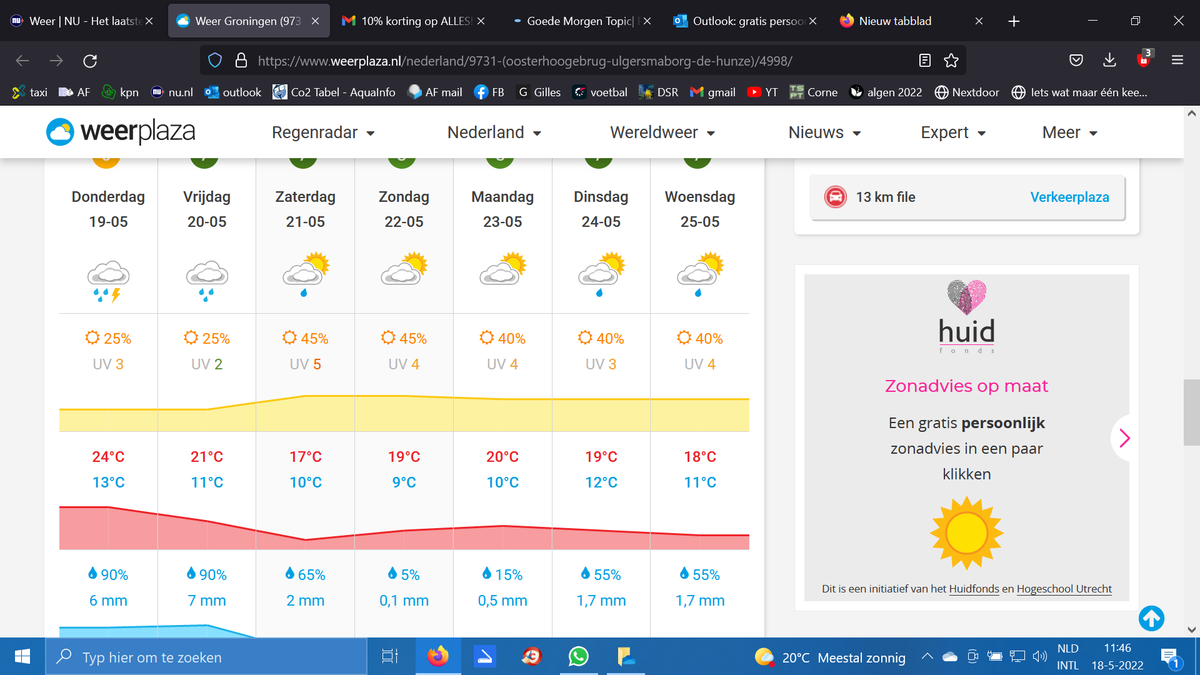Open Firefox downloads arrow icon

tap(1110, 61)
